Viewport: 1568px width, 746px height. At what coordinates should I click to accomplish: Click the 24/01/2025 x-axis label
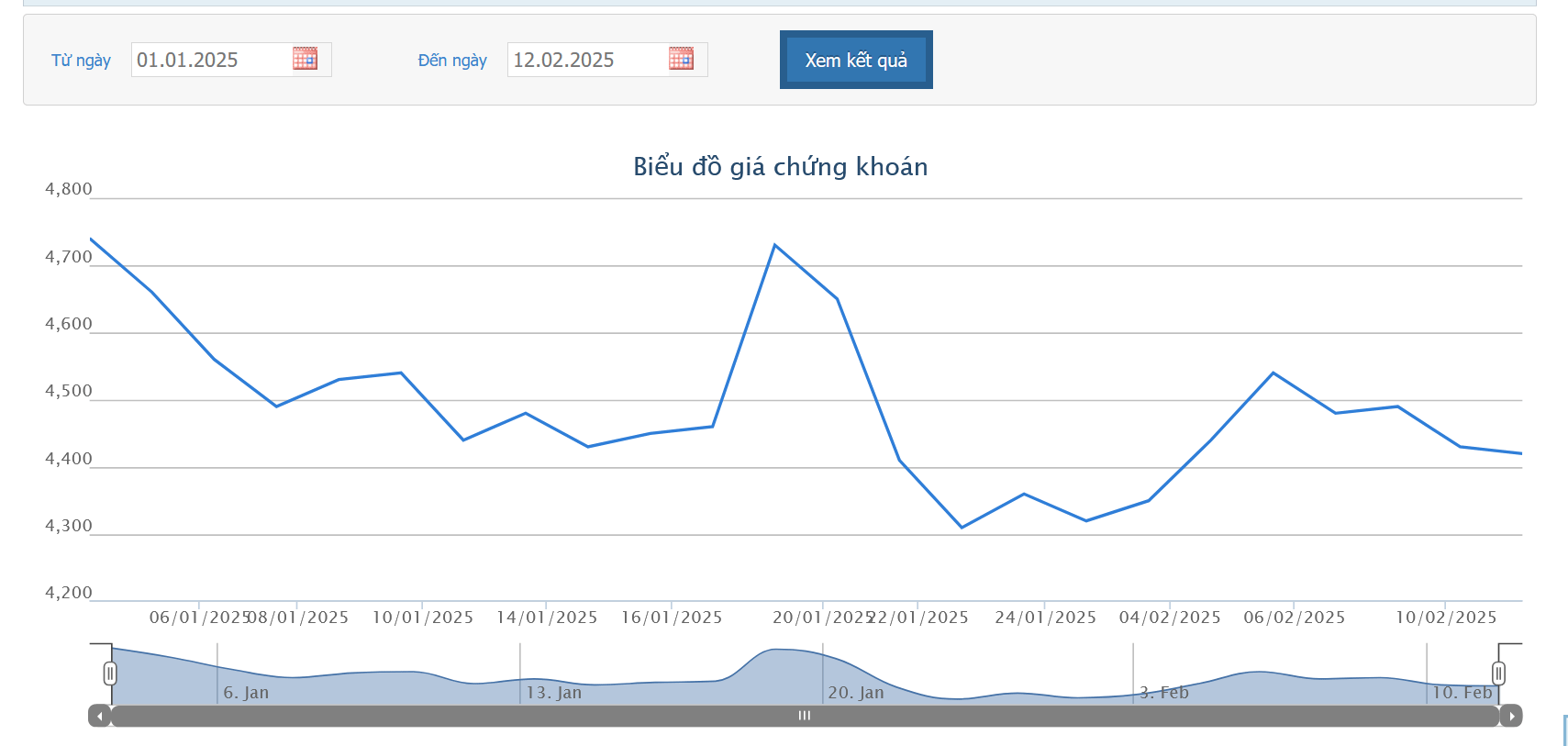[x=1046, y=618]
